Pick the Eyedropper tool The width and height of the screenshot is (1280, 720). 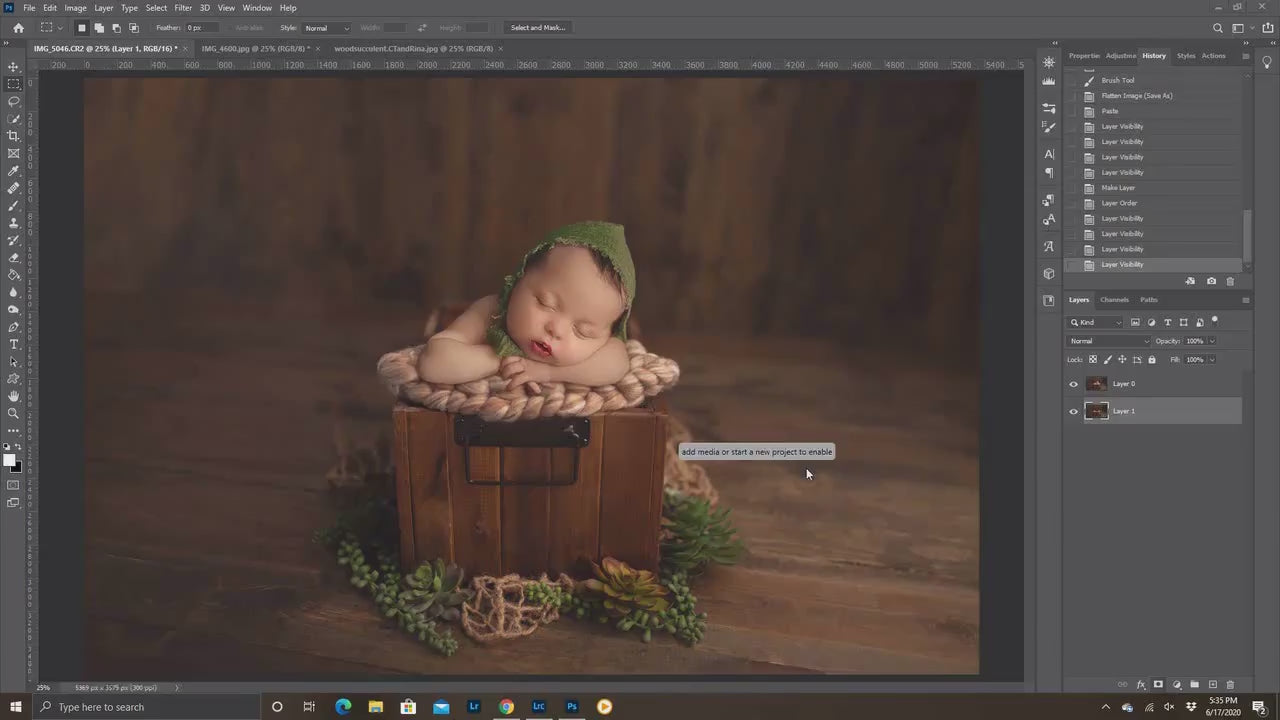[x=14, y=170]
